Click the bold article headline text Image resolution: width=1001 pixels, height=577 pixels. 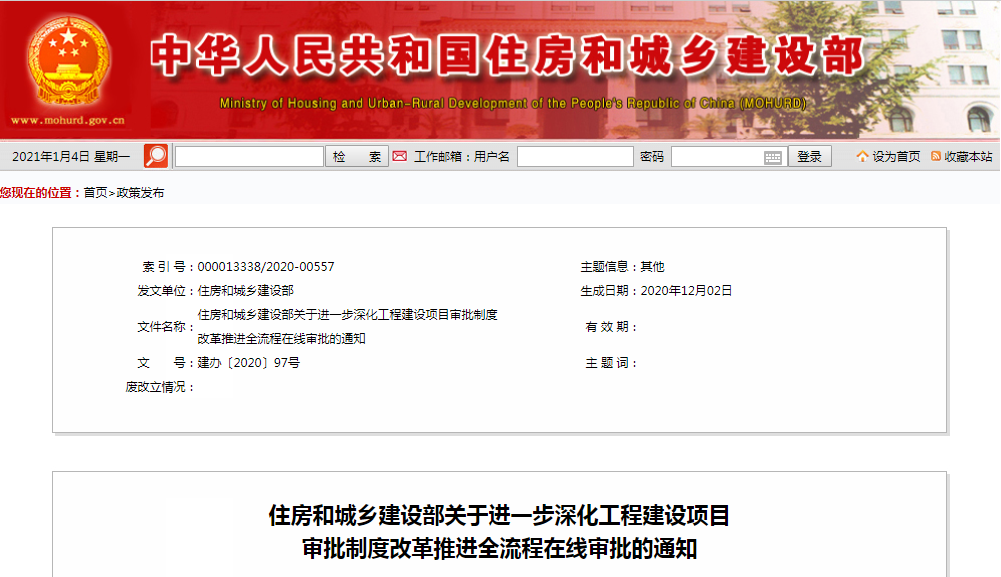[x=499, y=532]
